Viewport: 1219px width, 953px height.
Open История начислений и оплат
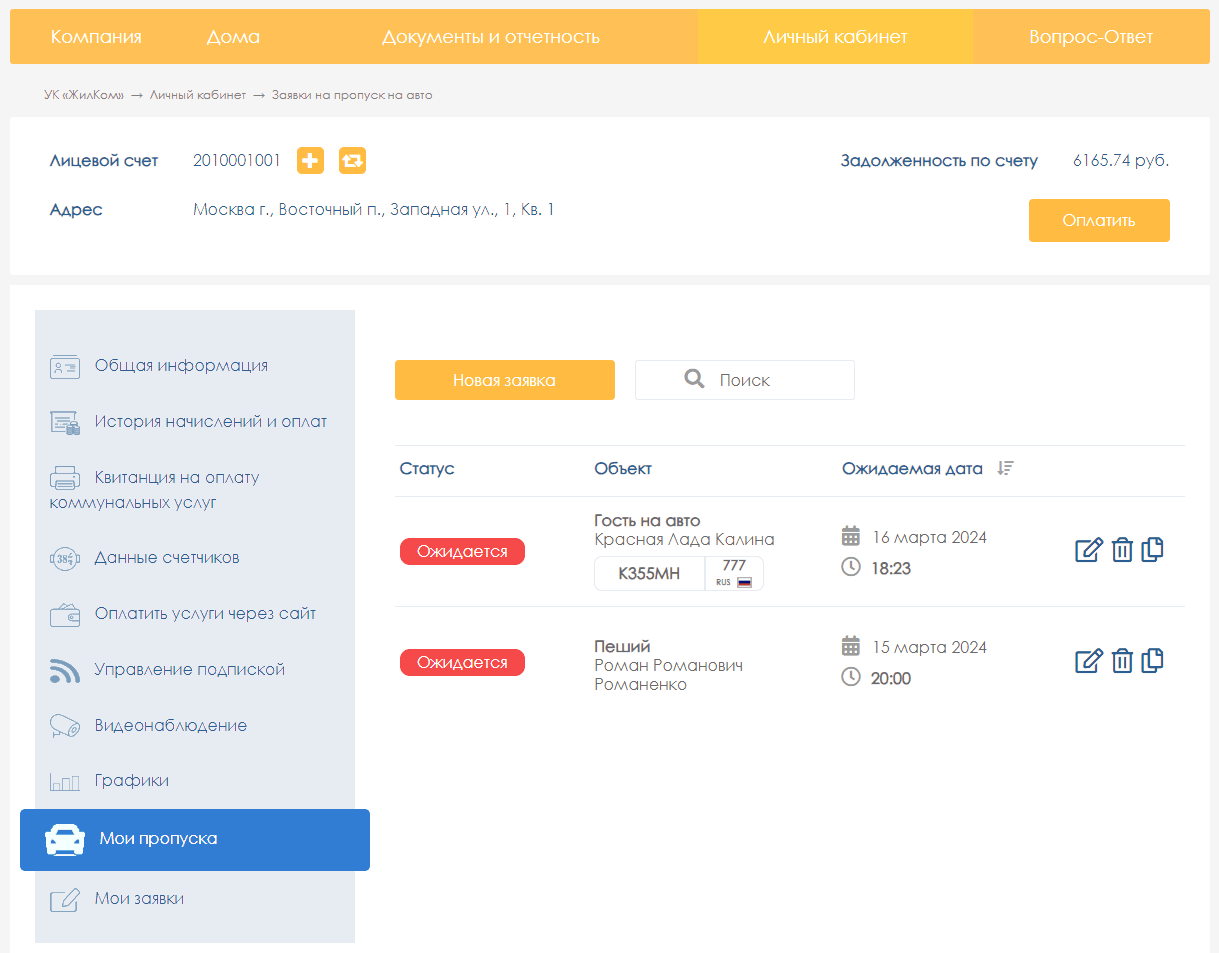click(x=211, y=422)
